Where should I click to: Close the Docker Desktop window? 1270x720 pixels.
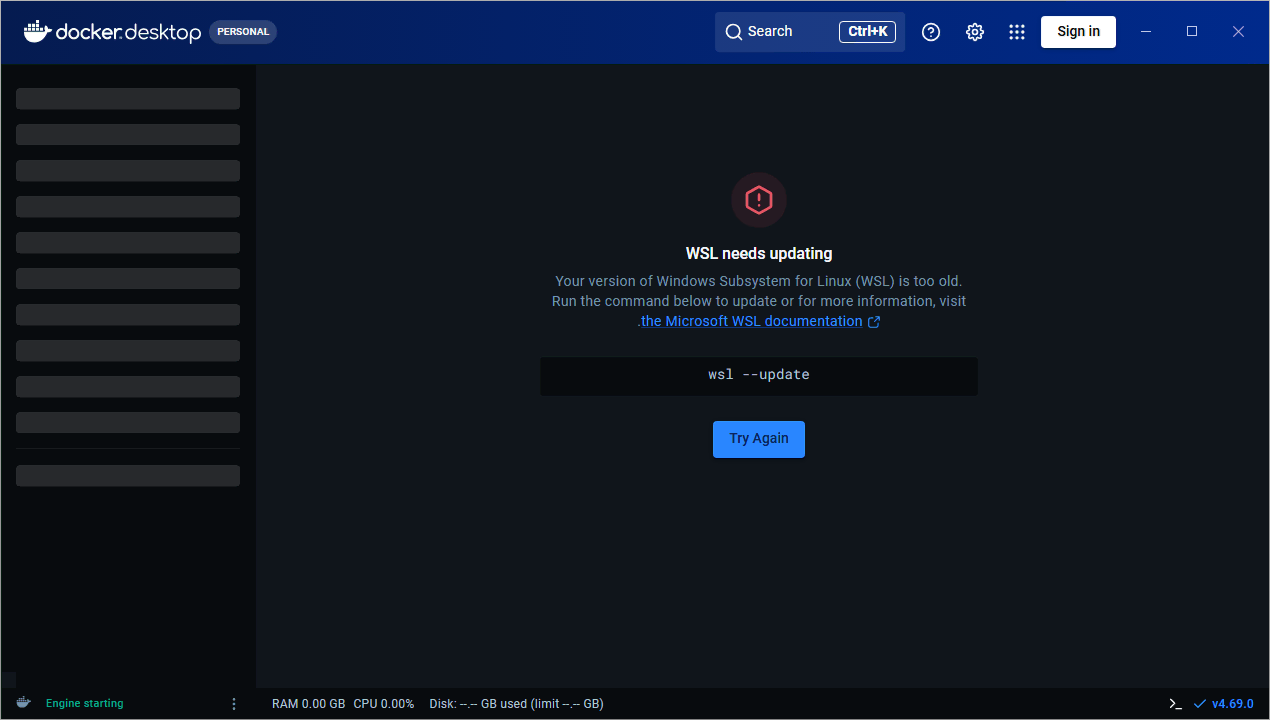1238,32
